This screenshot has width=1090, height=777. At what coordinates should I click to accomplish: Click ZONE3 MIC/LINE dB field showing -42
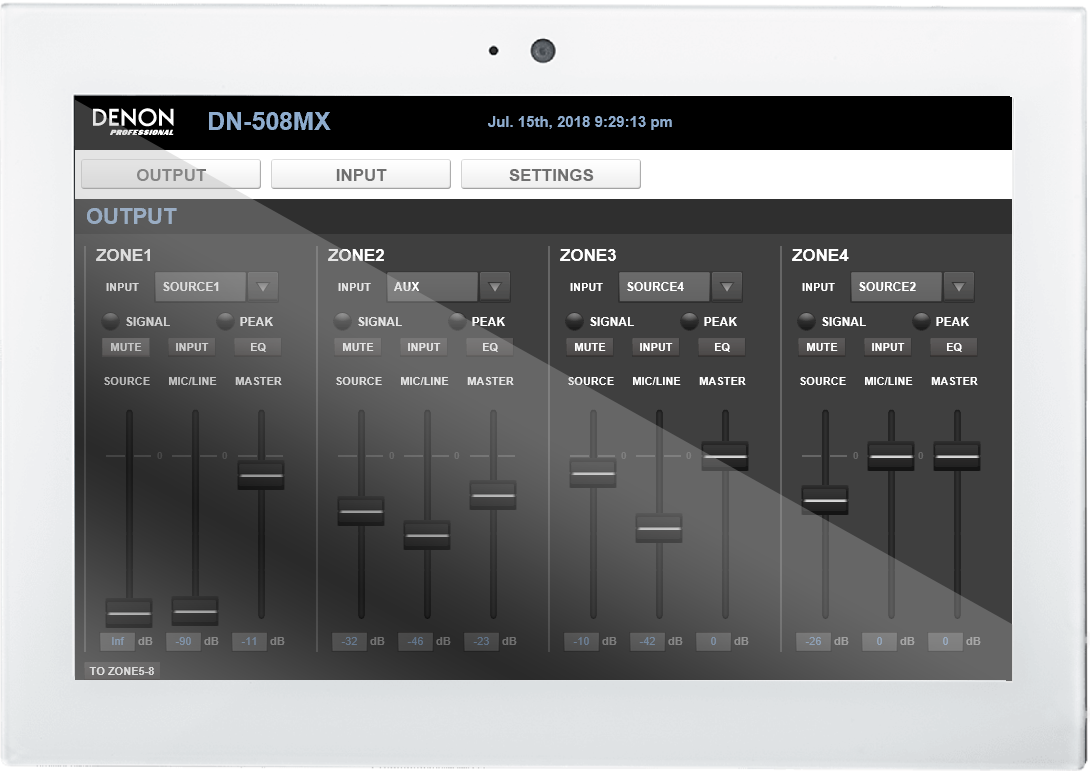[648, 641]
